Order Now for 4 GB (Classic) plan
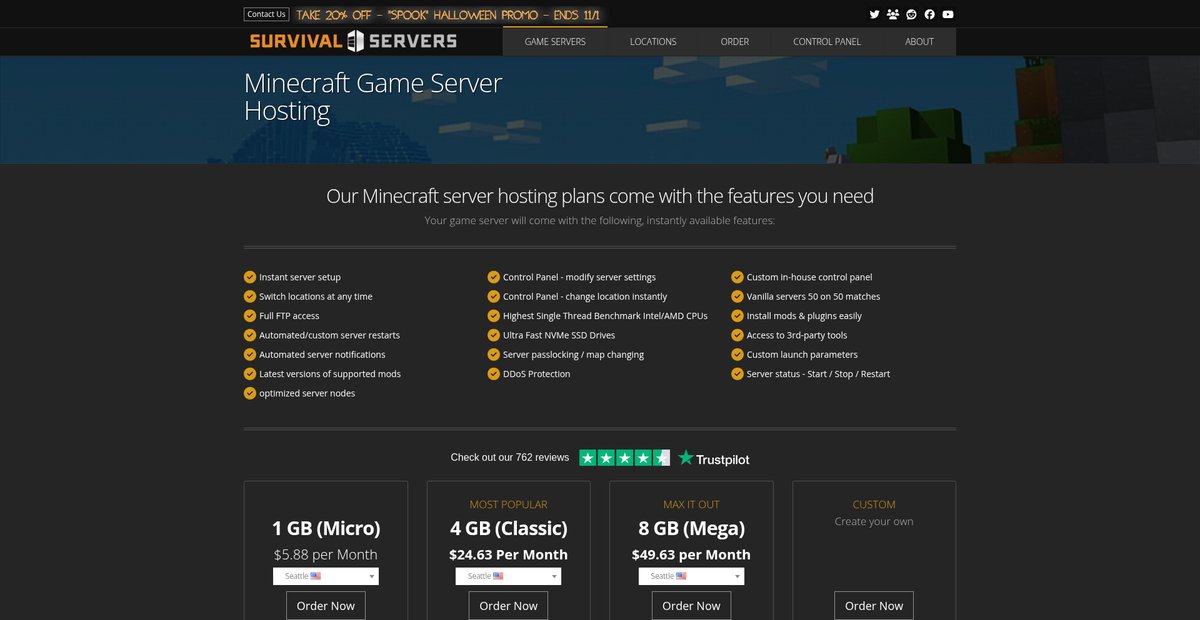The width and height of the screenshot is (1200, 620). point(508,606)
